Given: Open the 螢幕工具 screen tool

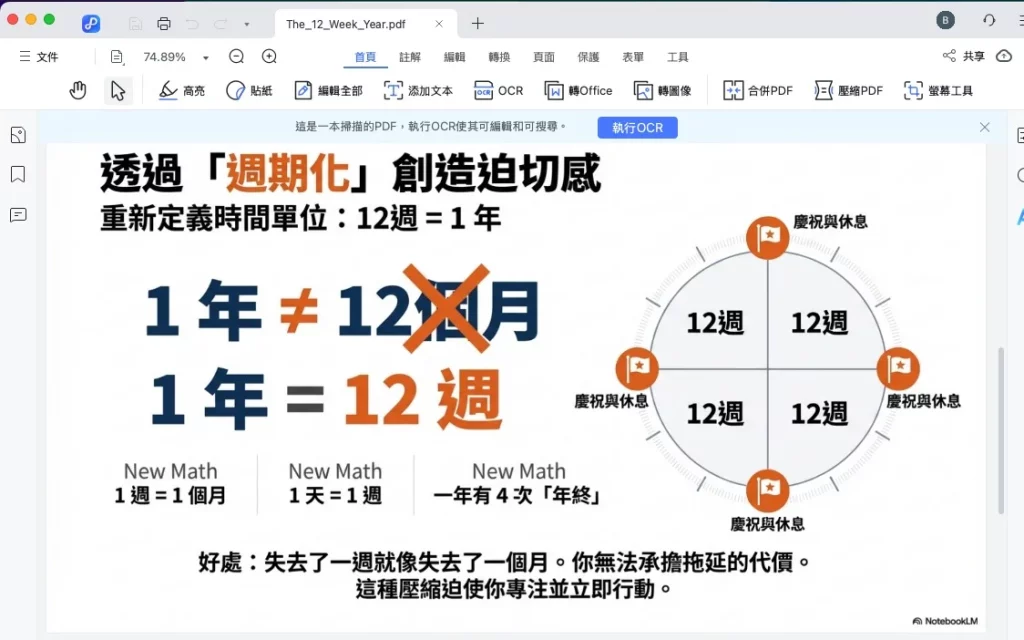Looking at the screenshot, I should click(x=938, y=91).
